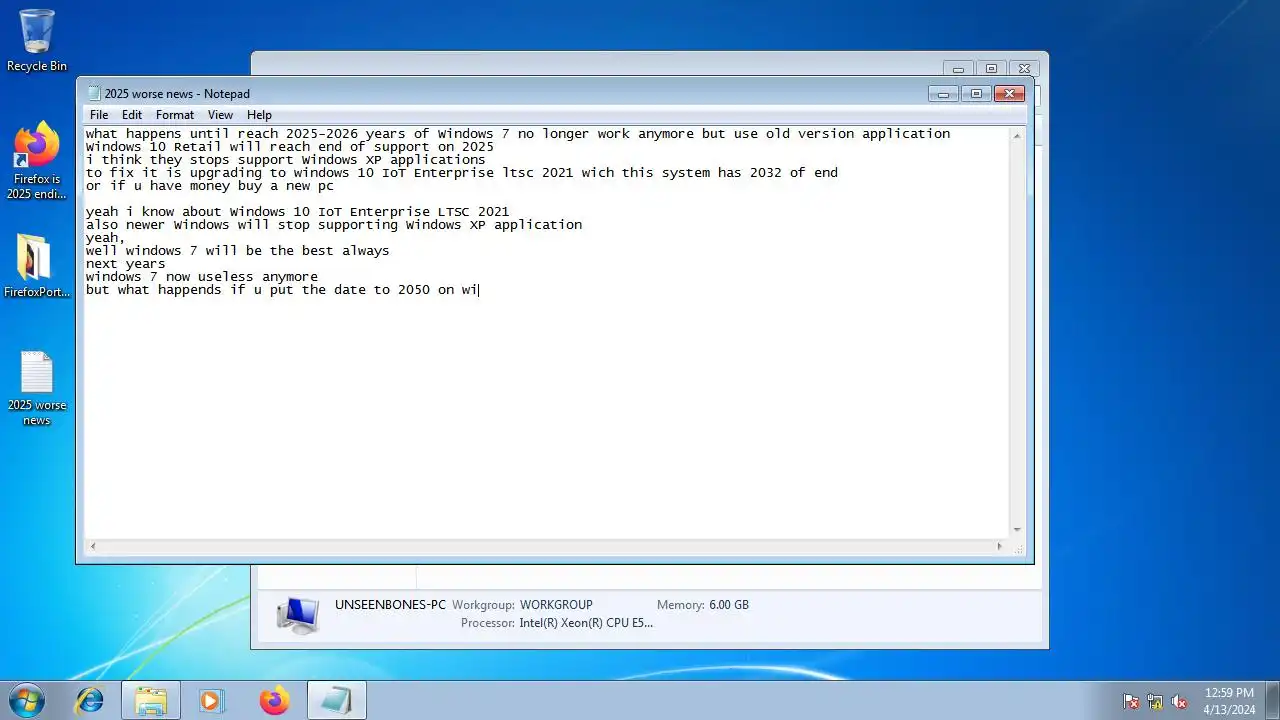1280x720 pixels.
Task: Click the Notepad vertical scrollbar up arrow
Action: coord(1017,135)
